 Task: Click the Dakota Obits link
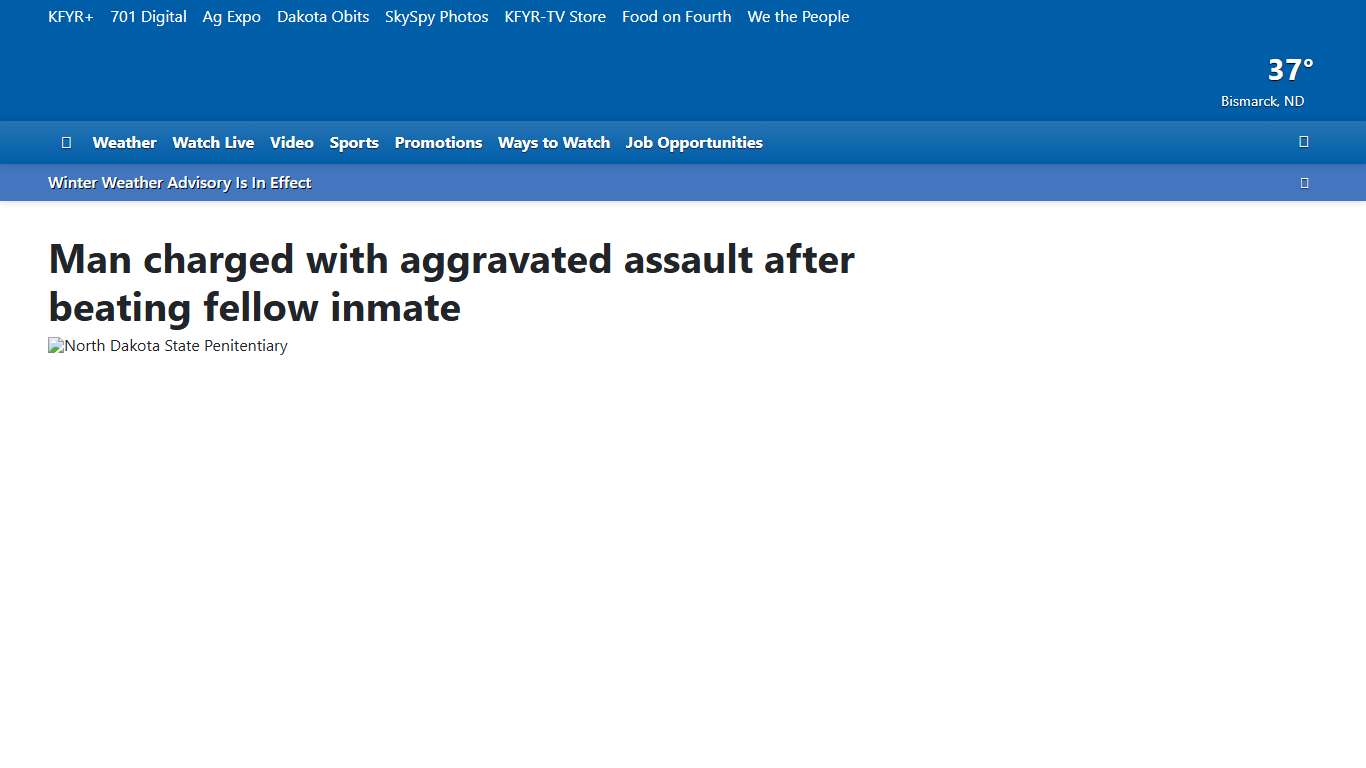[323, 16]
